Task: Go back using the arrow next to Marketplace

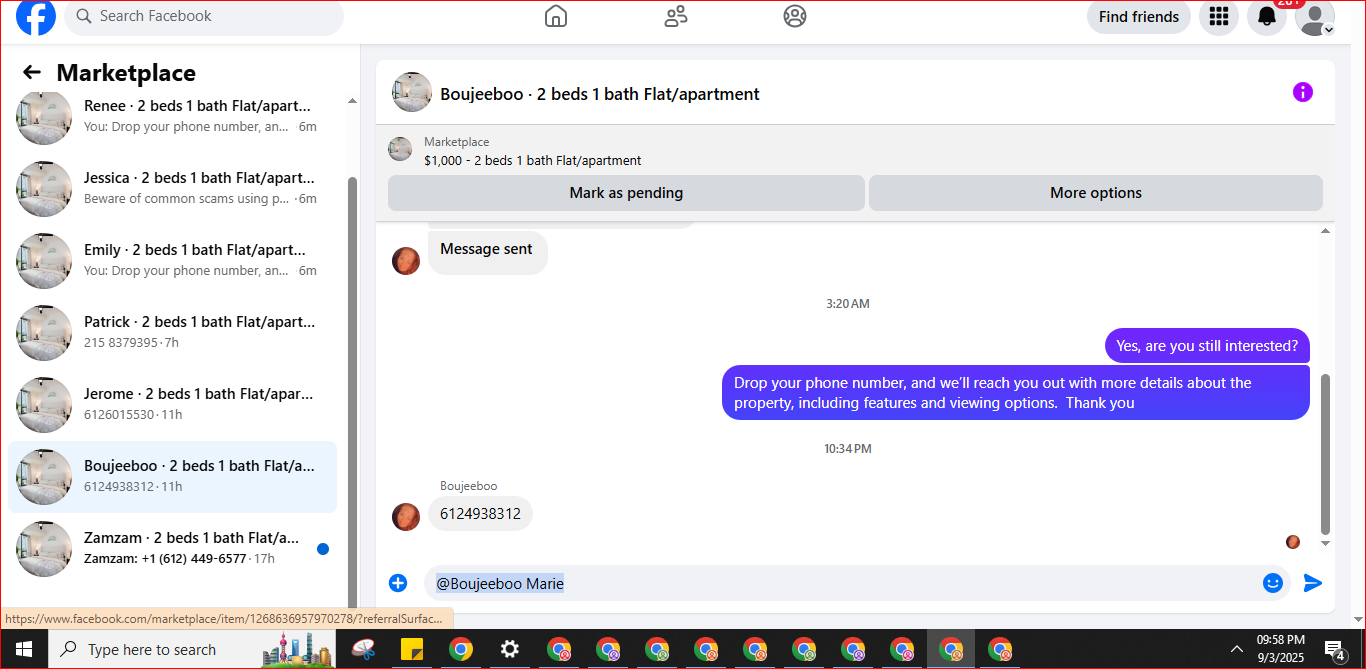Action: pyautogui.click(x=32, y=72)
